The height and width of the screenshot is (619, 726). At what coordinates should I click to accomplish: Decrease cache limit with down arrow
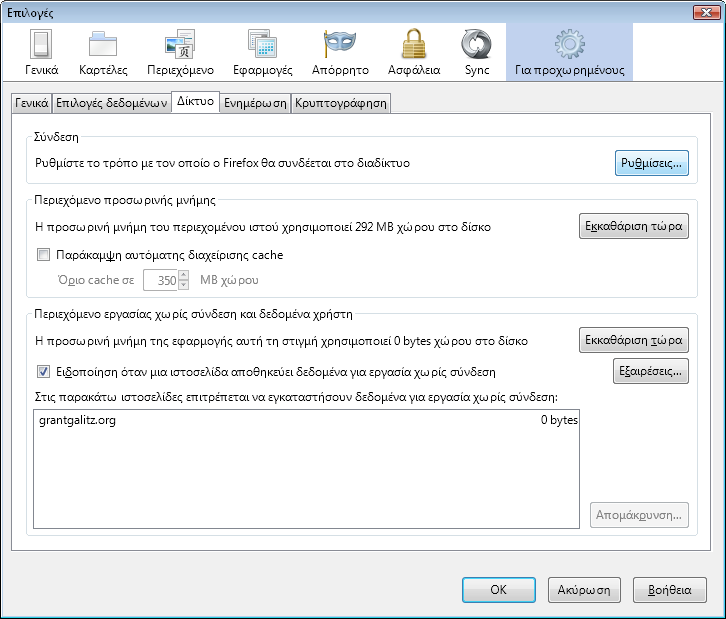(x=184, y=285)
